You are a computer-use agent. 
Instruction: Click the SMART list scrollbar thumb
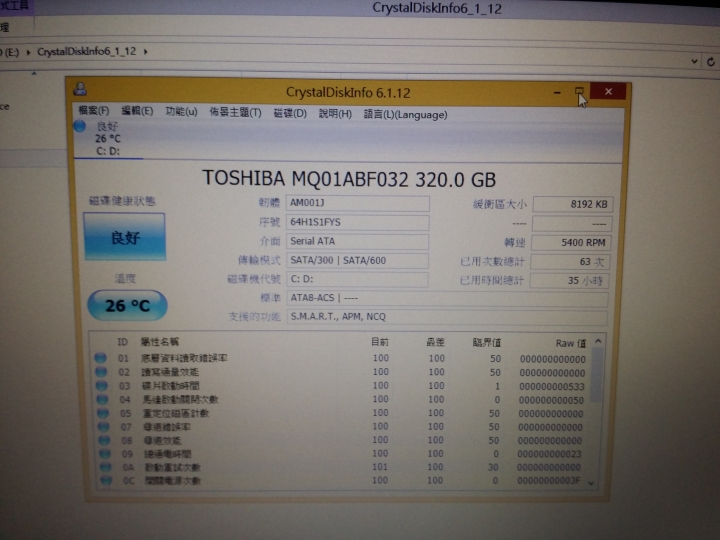[x=596, y=374]
